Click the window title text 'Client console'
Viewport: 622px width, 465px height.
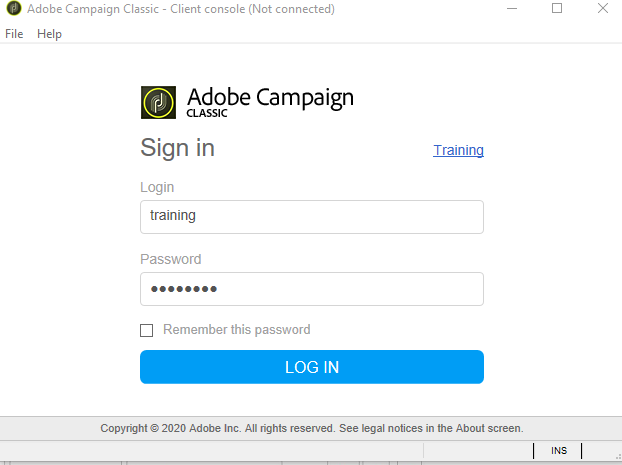pos(229,9)
